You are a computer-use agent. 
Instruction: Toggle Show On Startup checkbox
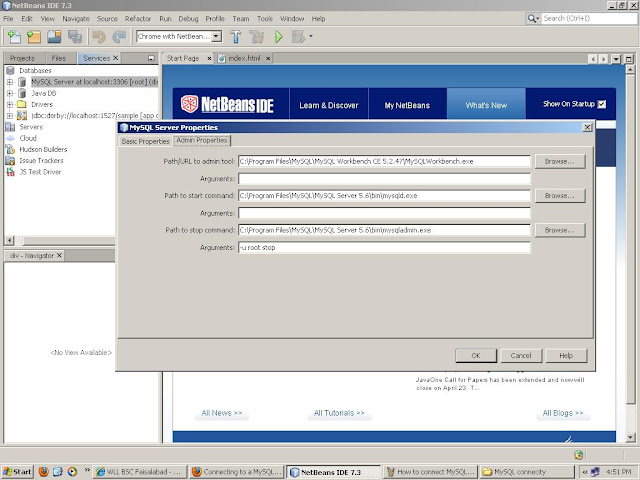pos(602,104)
